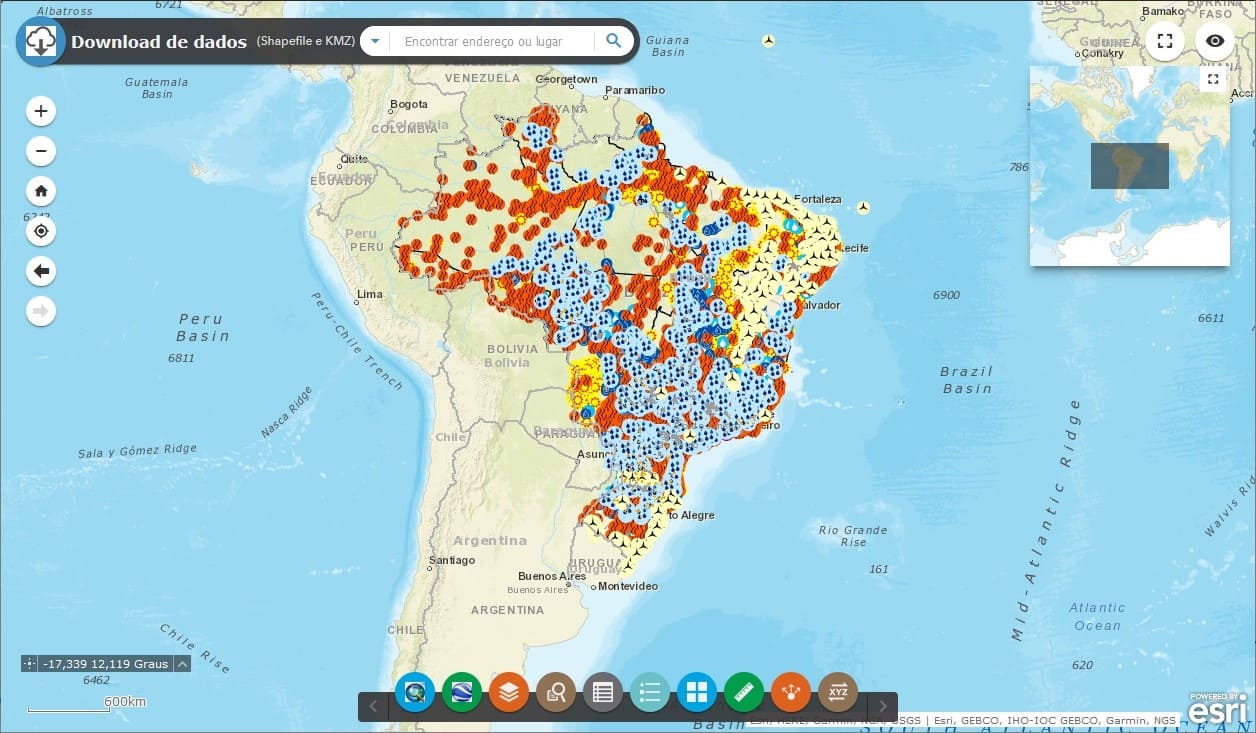Click the Lima city label
The width and height of the screenshot is (1256, 733).
point(371,294)
